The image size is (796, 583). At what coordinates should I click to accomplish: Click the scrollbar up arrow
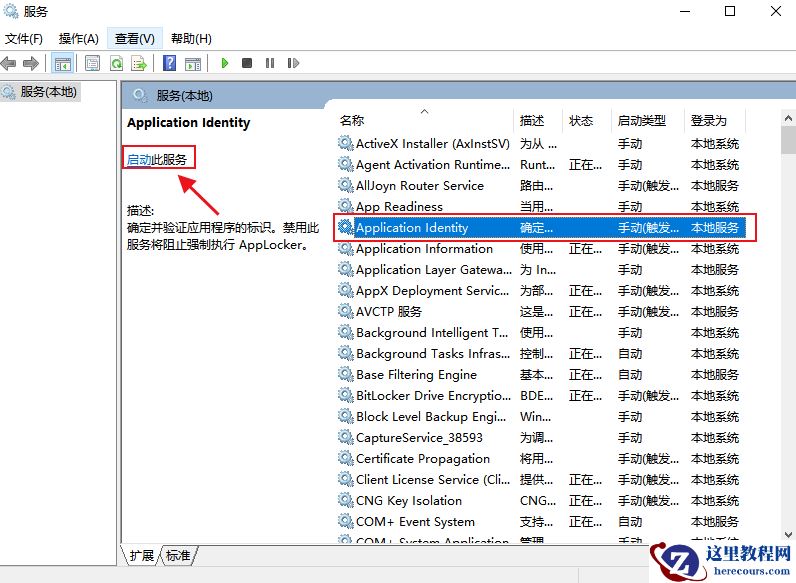(788, 119)
